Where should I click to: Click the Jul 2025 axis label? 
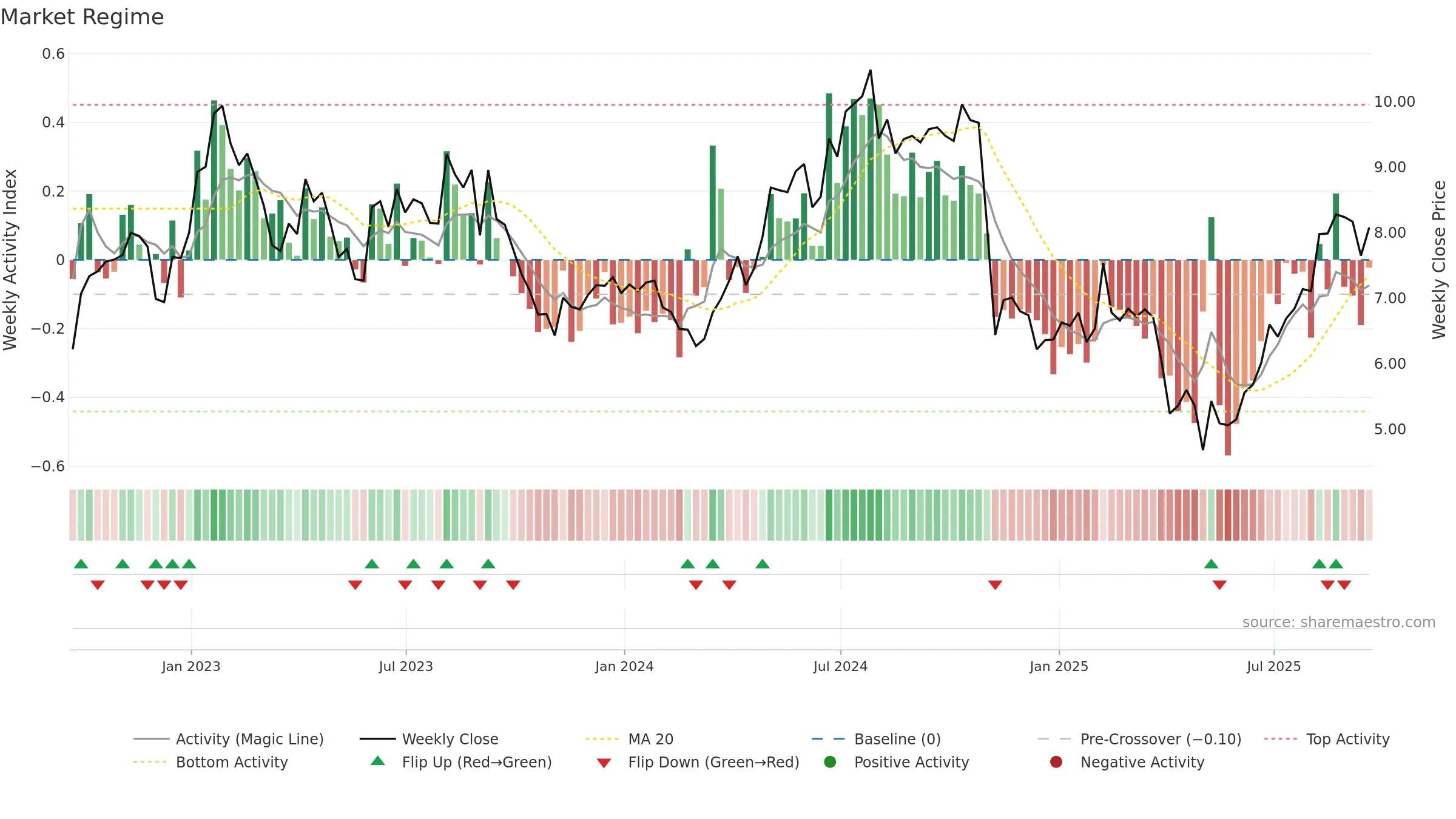[x=1274, y=667]
